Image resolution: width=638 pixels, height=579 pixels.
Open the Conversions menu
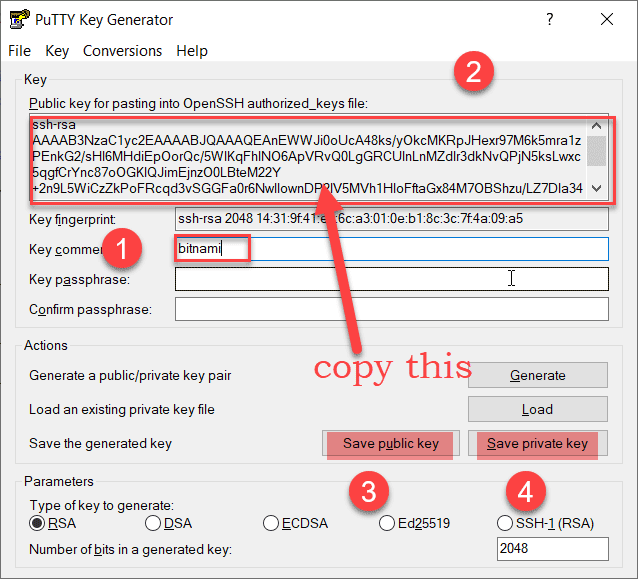[x=122, y=51]
